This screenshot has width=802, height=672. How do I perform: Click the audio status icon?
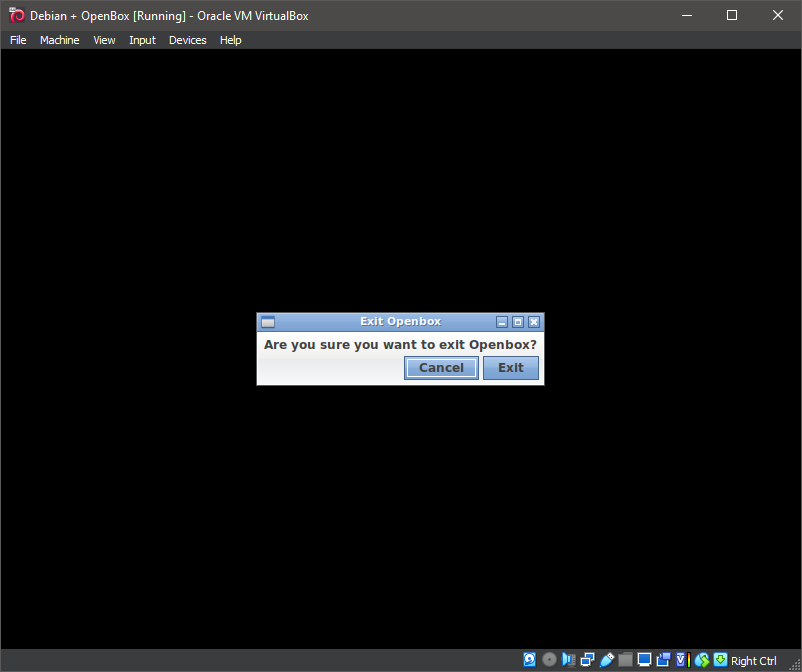tap(568, 660)
